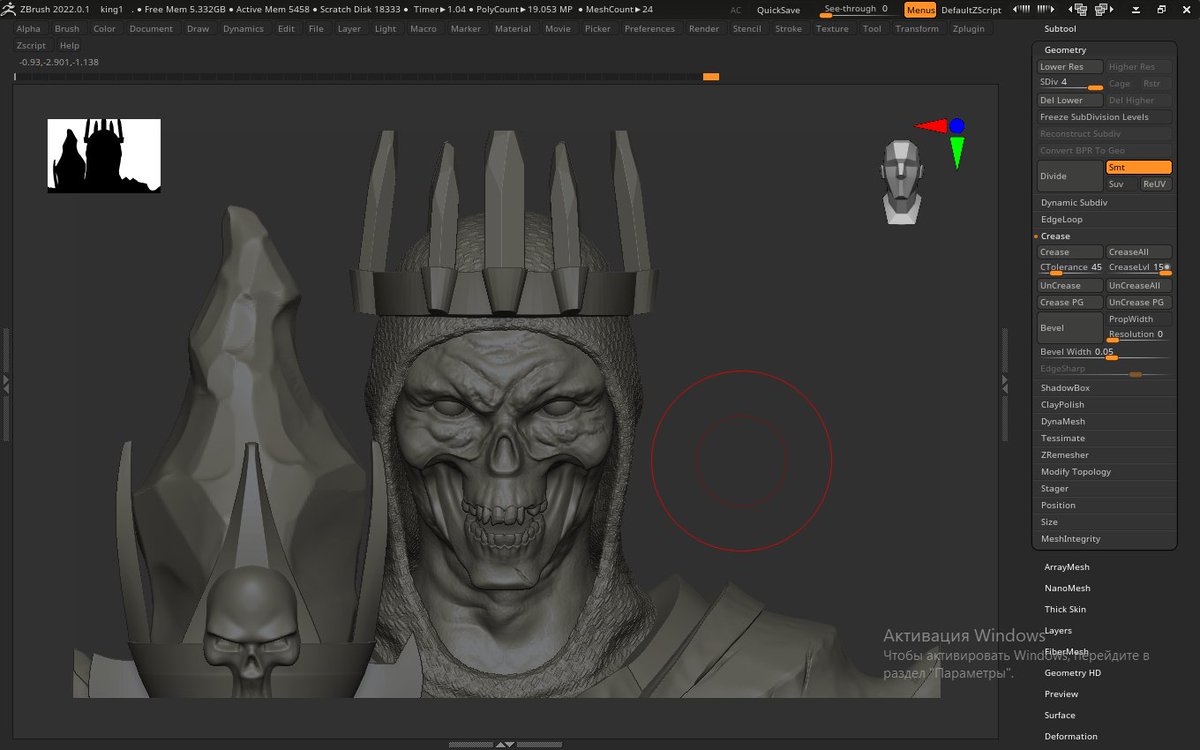Open the Geometry HD subpalette
The image size is (1200, 750).
(x=1073, y=674)
